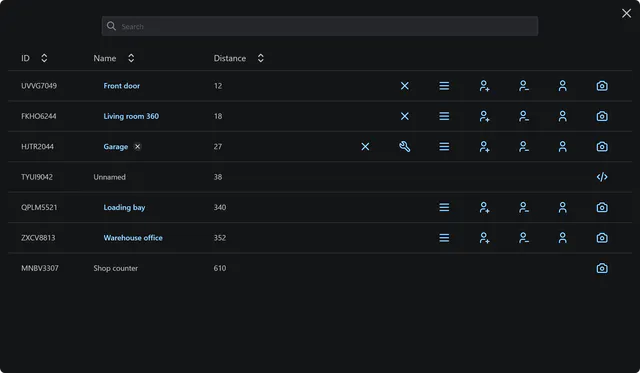The width and height of the screenshot is (640, 373).
Task: Open the Living room 360 link
Action: (131, 116)
